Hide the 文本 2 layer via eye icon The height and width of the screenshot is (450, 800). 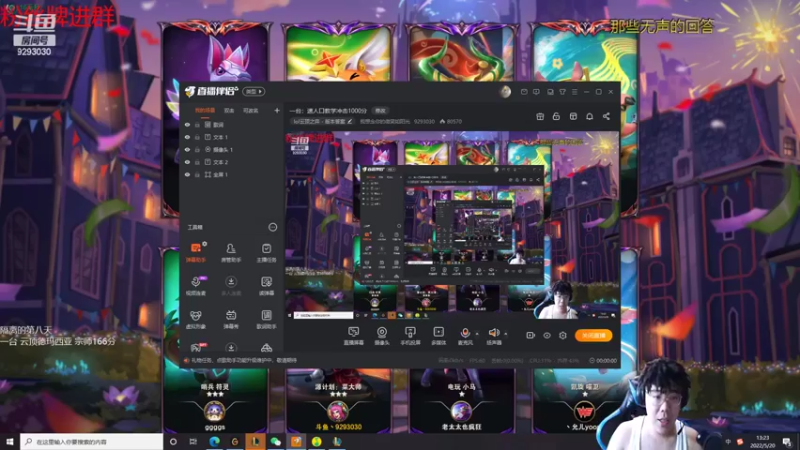coord(187,162)
